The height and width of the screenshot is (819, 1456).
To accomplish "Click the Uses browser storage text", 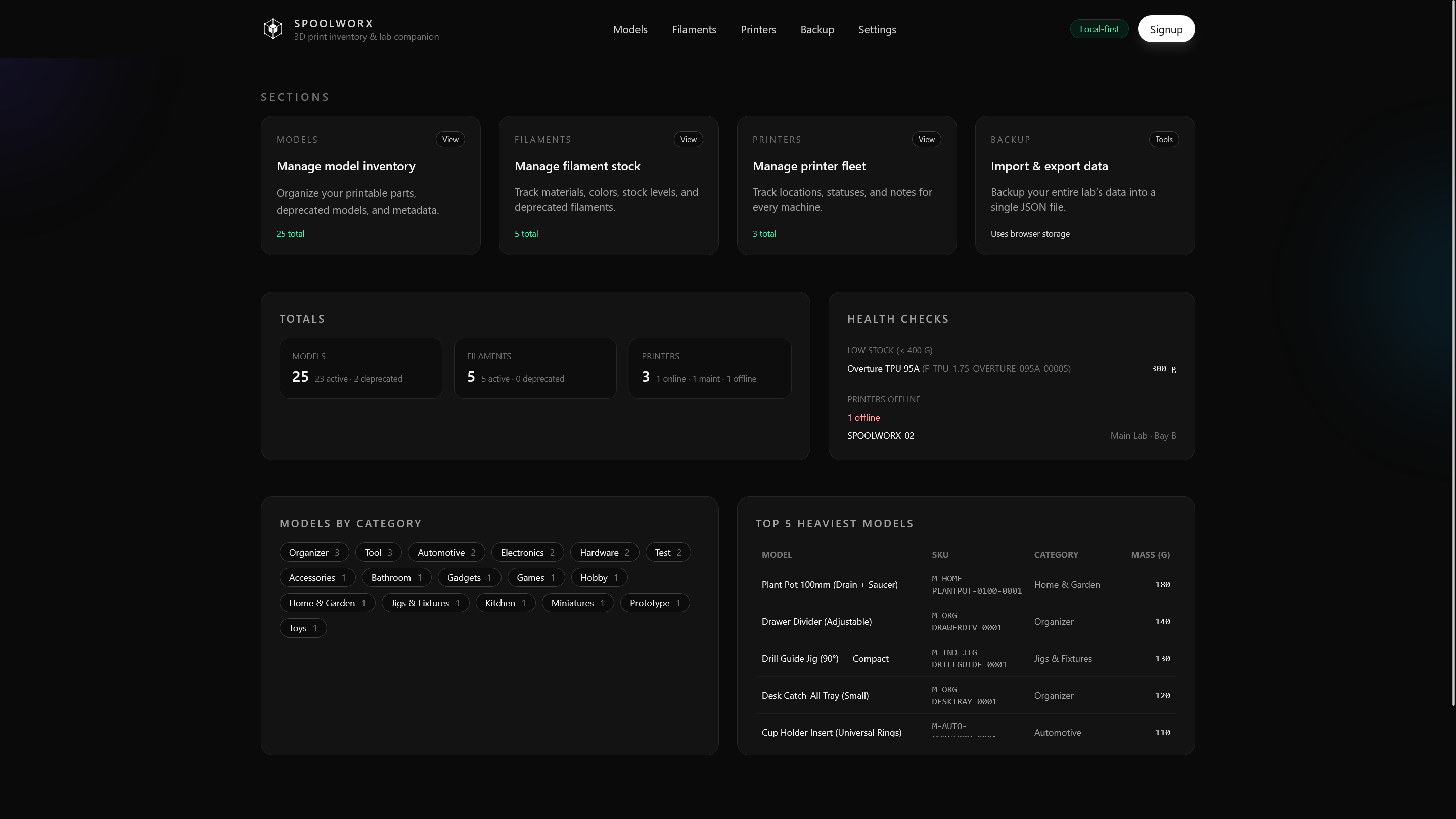I will [1030, 234].
